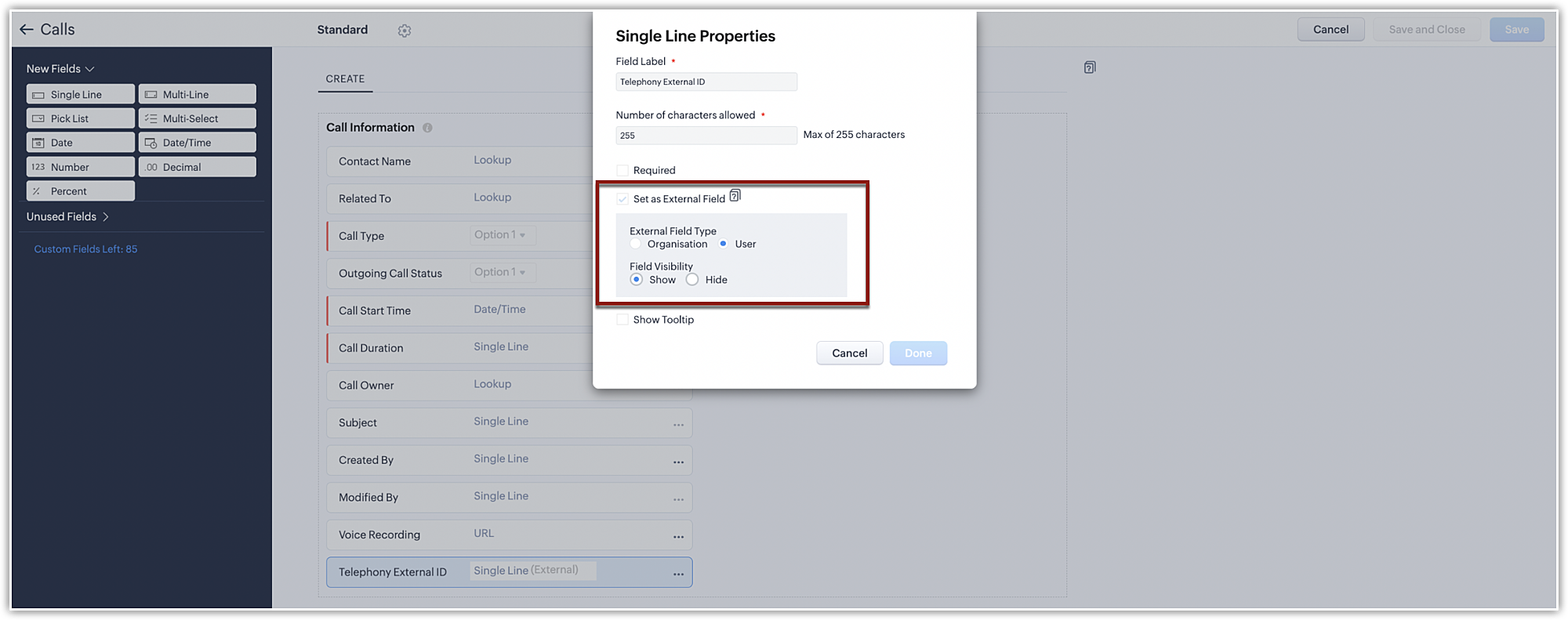
Task: Open the more options for Telephony External ID
Action: 678,575
